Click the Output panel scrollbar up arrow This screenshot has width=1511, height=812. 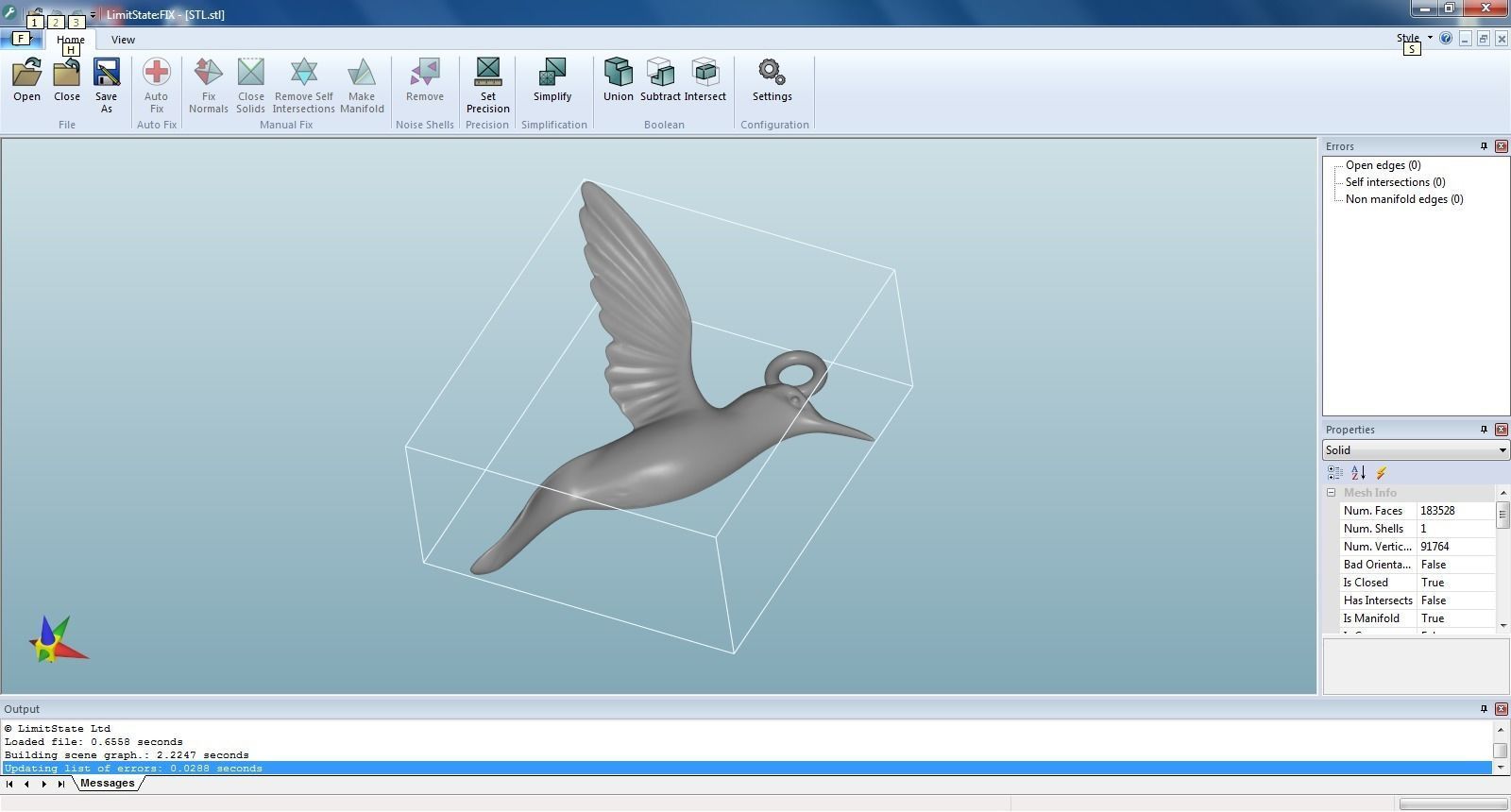coord(1500,729)
